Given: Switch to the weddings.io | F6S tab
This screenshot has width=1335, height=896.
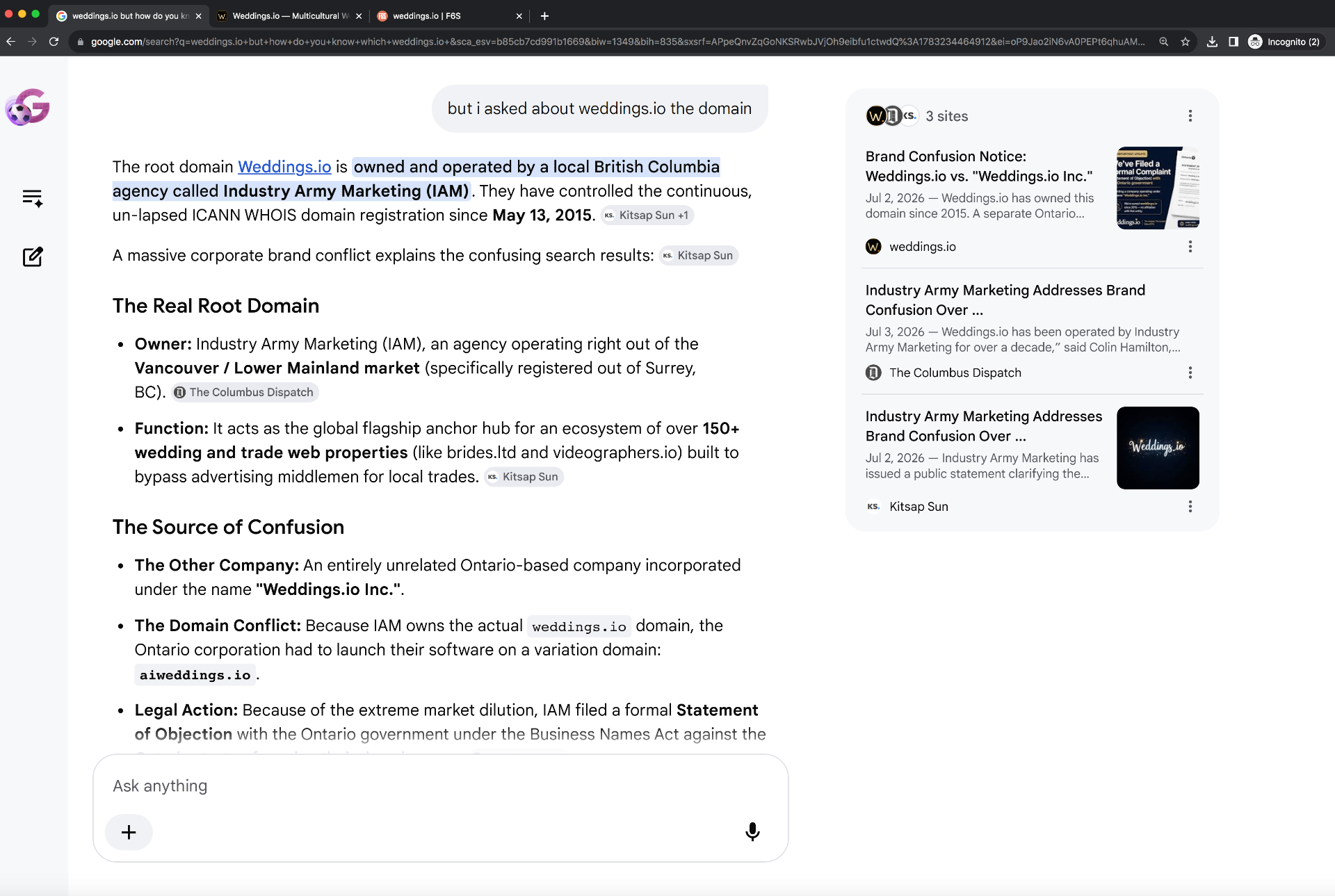Looking at the screenshot, I should (x=448, y=16).
